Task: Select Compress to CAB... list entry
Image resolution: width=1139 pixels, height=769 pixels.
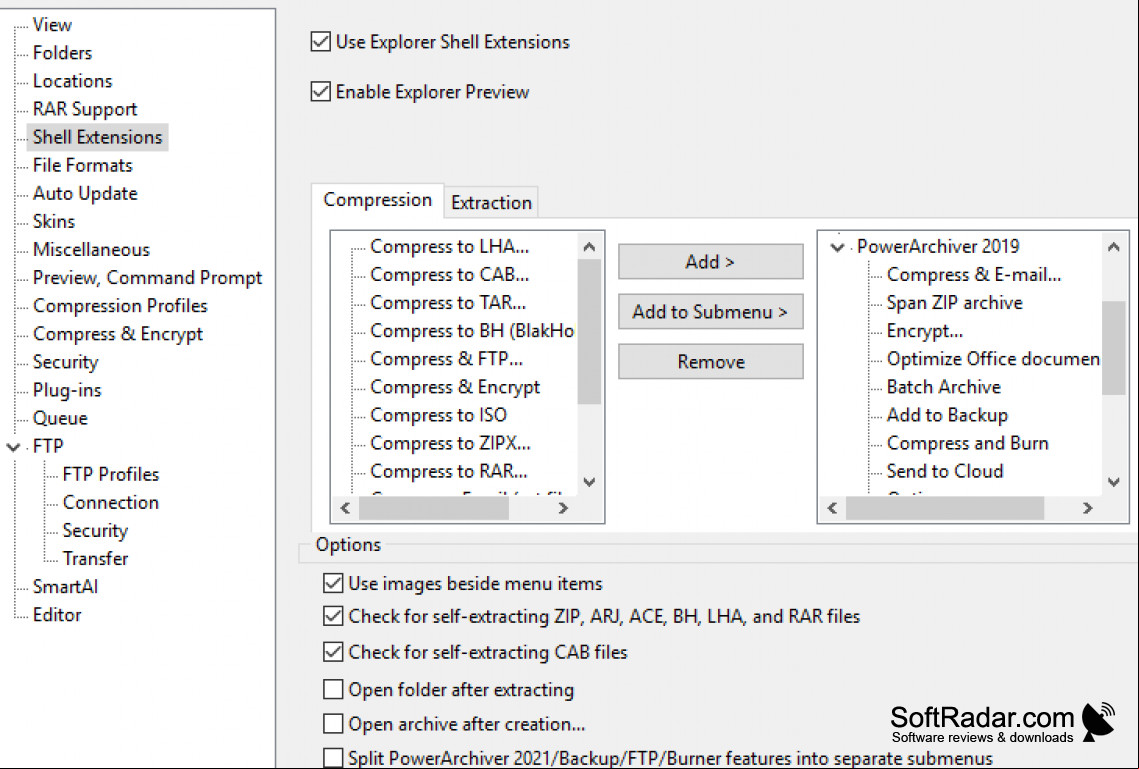Action: 450,275
